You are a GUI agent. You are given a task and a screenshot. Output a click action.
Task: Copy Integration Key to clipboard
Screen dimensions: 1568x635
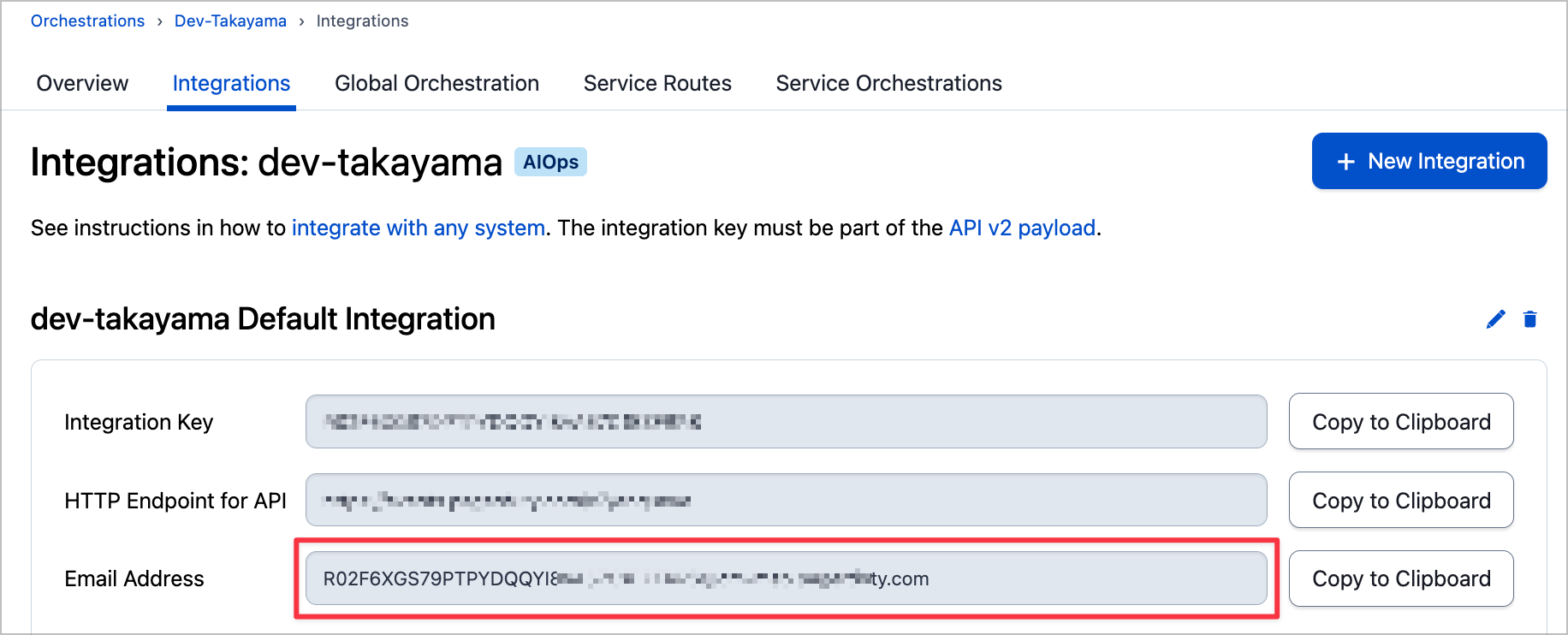(x=1401, y=421)
